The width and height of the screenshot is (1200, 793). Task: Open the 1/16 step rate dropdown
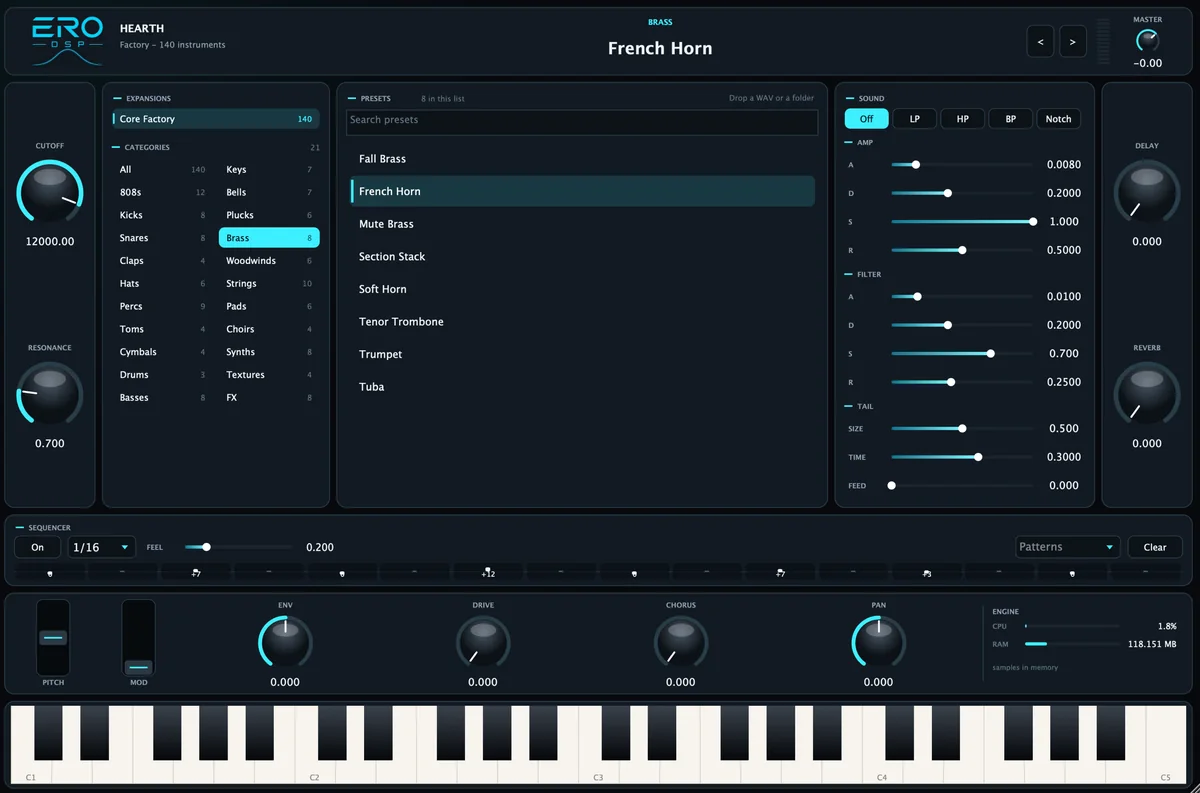(x=102, y=547)
